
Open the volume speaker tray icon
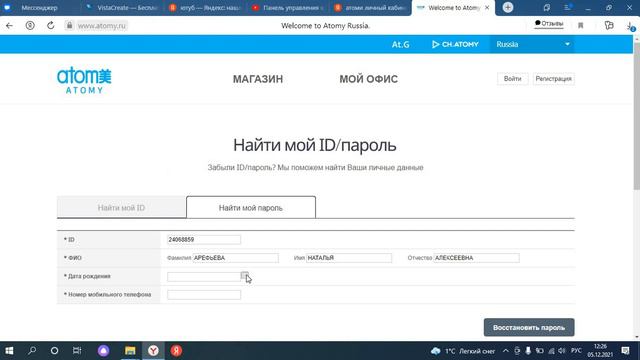(x=562, y=351)
